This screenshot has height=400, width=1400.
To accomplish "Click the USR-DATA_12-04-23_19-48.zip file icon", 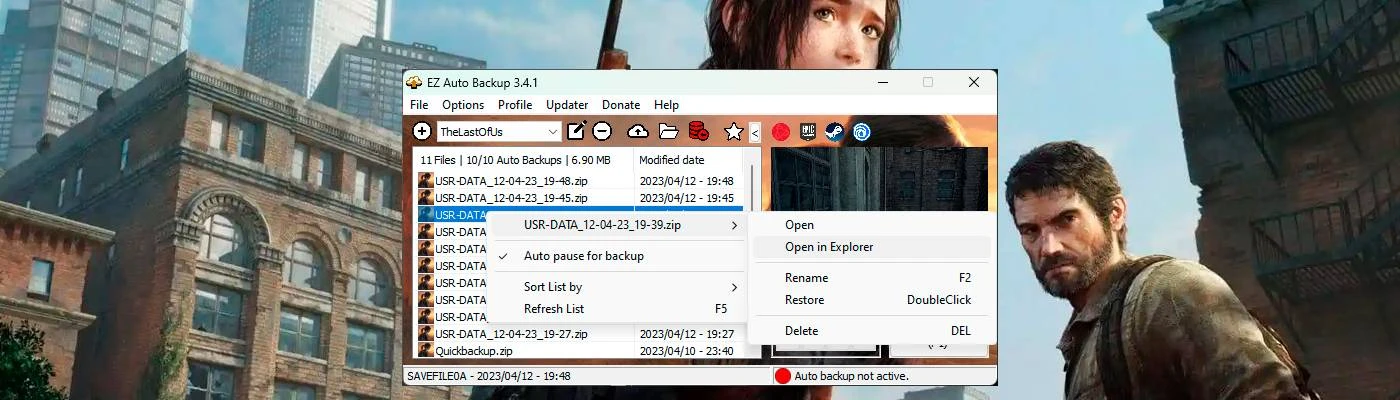I will pyautogui.click(x=426, y=181).
